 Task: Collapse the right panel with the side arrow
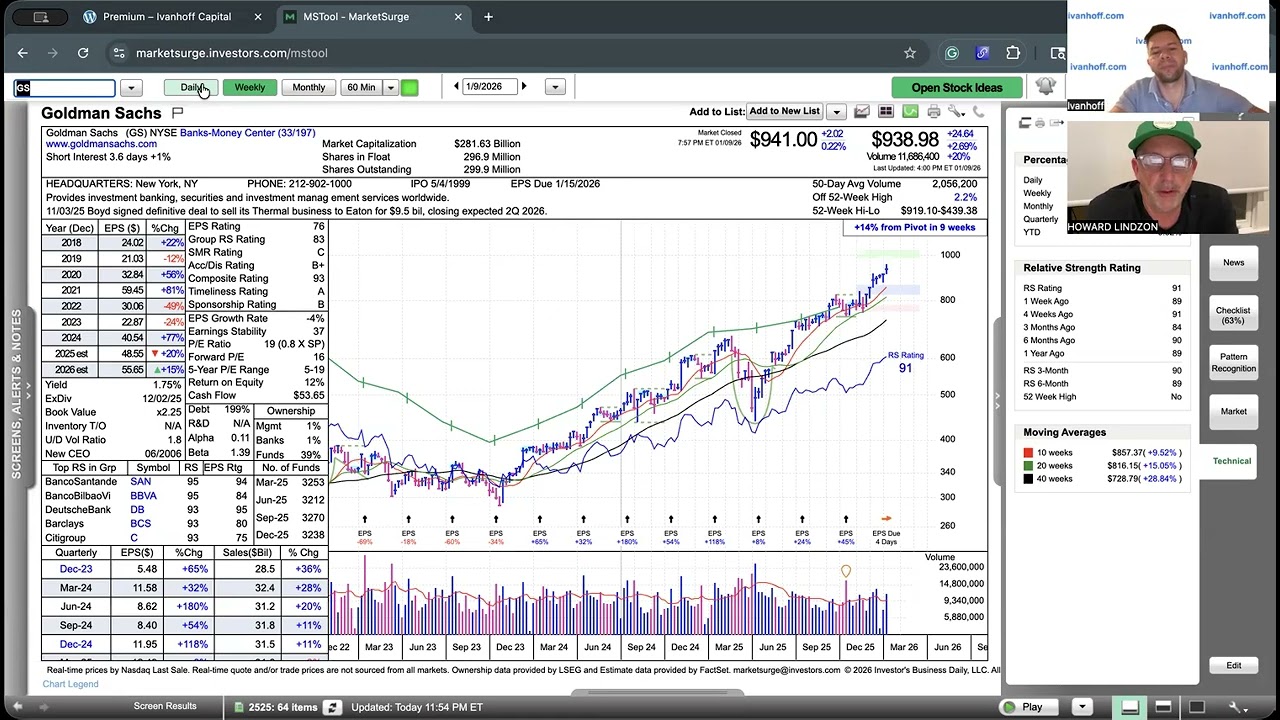(x=996, y=400)
